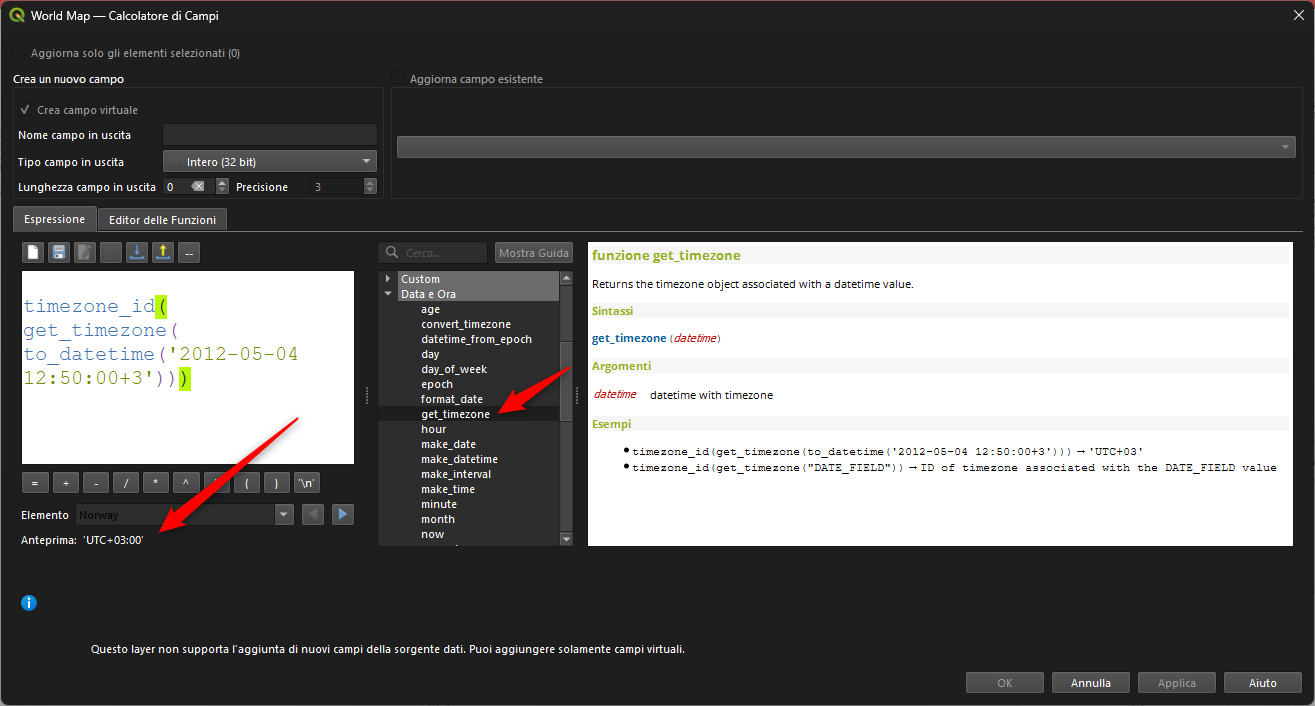Click the 'Nome campo in uscita' text field
This screenshot has width=1315, height=706.
coord(269,135)
